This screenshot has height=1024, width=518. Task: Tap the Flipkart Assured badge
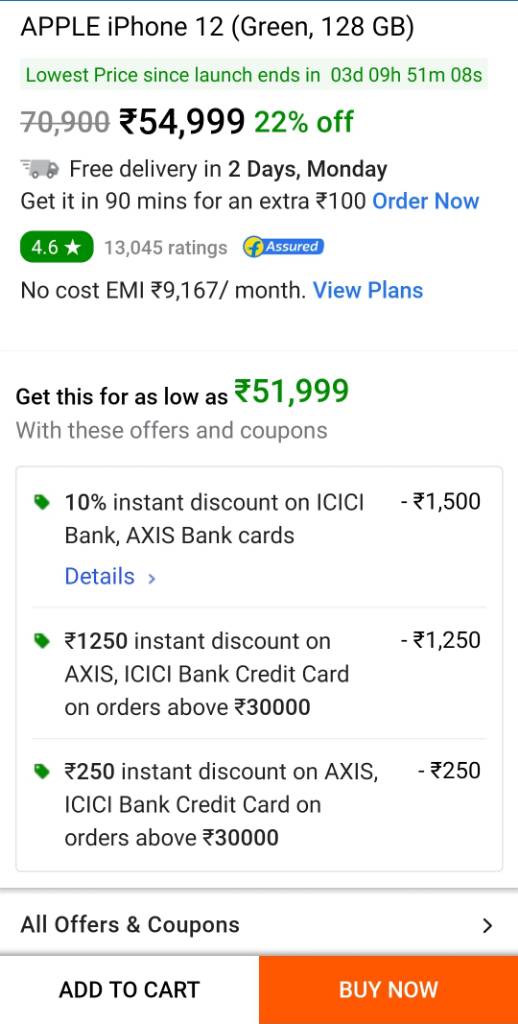[283, 247]
